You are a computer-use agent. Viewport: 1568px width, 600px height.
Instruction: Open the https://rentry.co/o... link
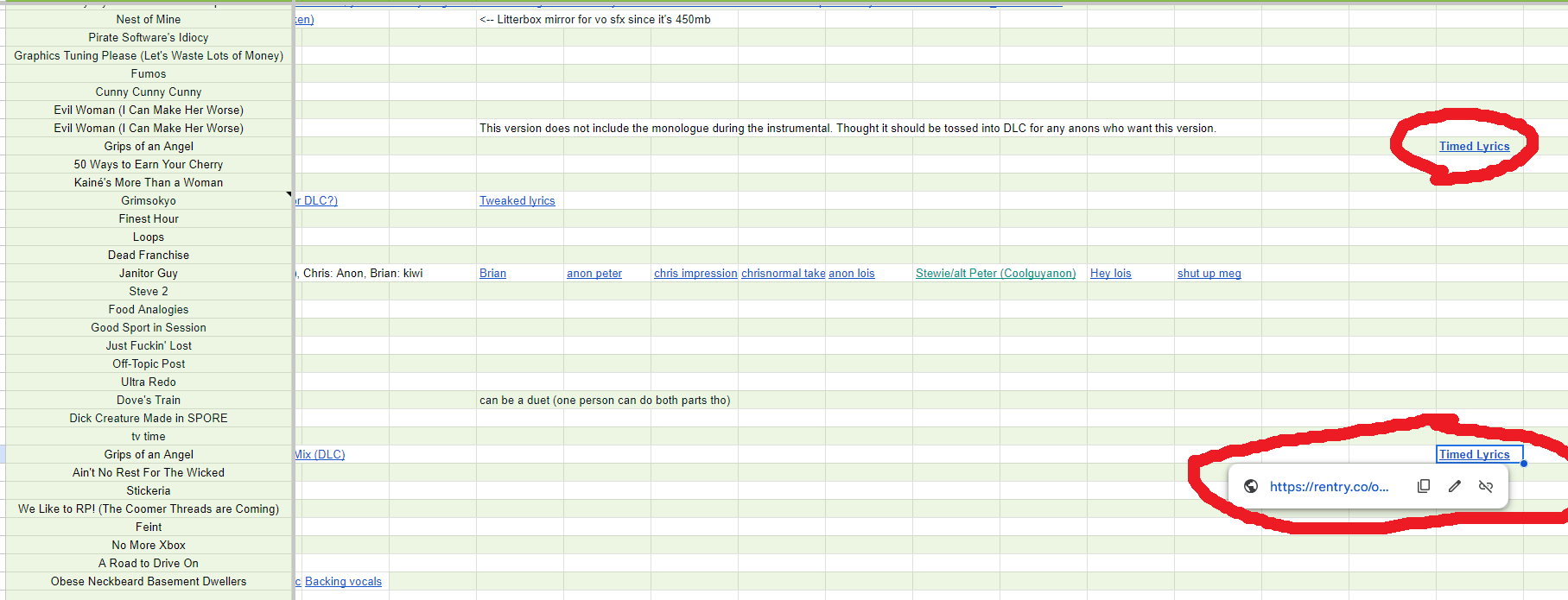click(1329, 487)
